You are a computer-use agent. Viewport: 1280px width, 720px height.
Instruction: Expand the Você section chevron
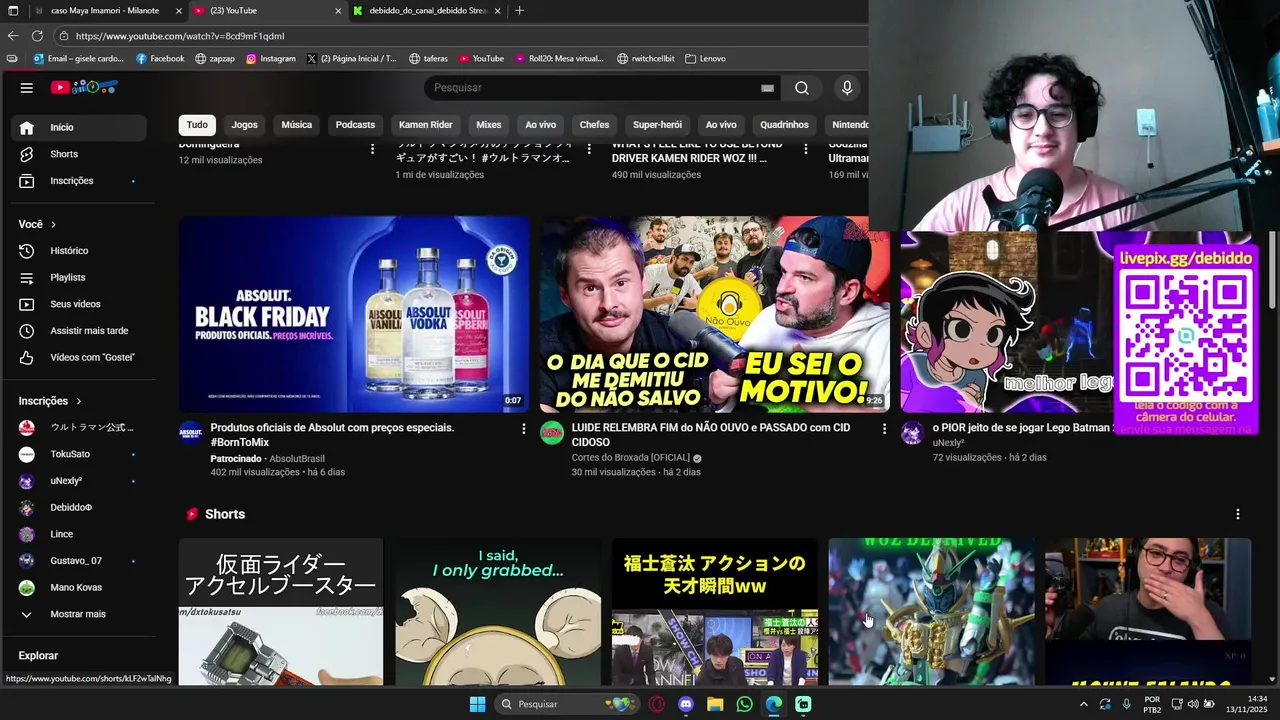(x=54, y=224)
